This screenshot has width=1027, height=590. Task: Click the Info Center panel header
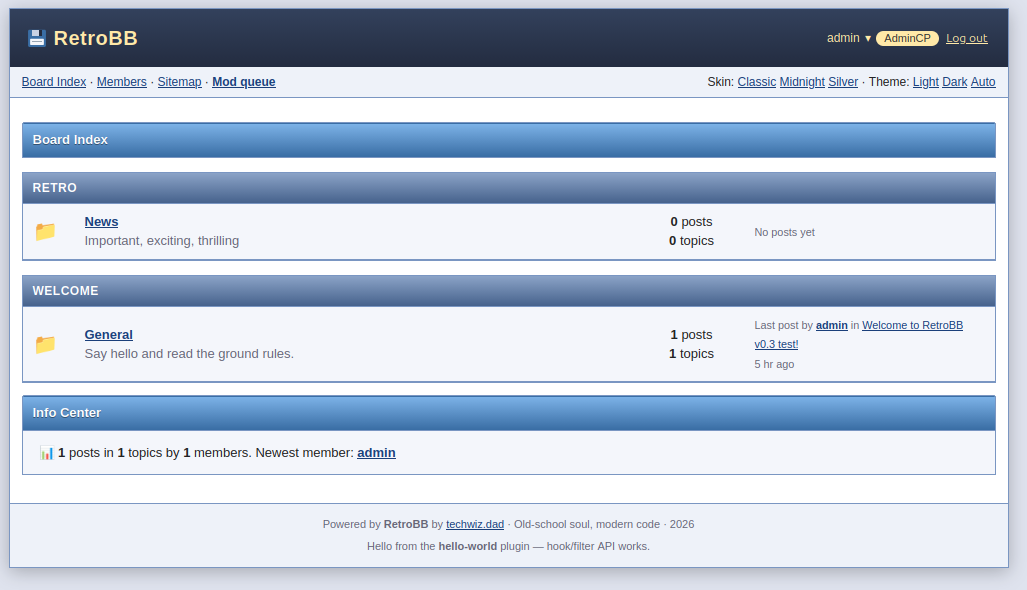509,413
